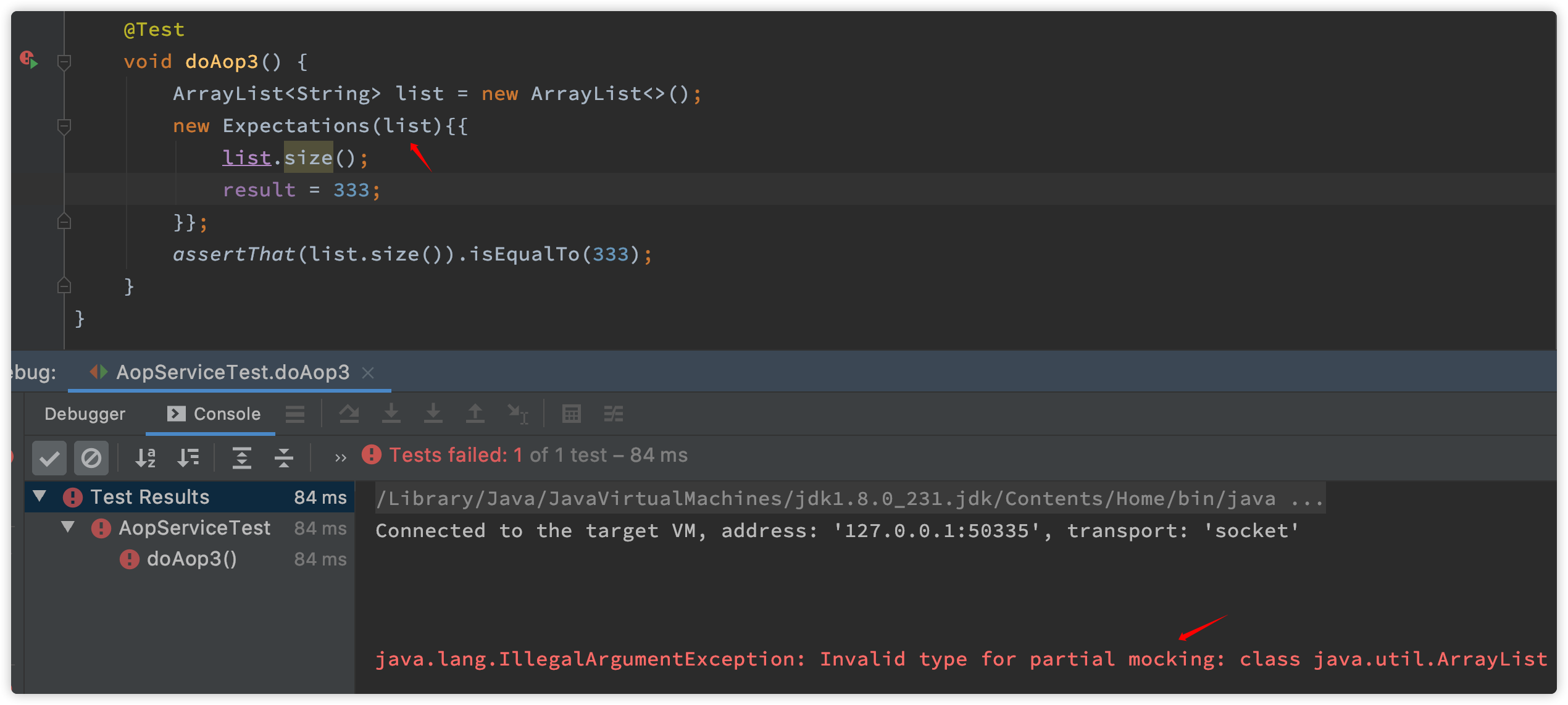Image resolution: width=1568 pixels, height=705 pixels.
Task: Toggle the Show Passed tests filter
Action: (x=49, y=457)
